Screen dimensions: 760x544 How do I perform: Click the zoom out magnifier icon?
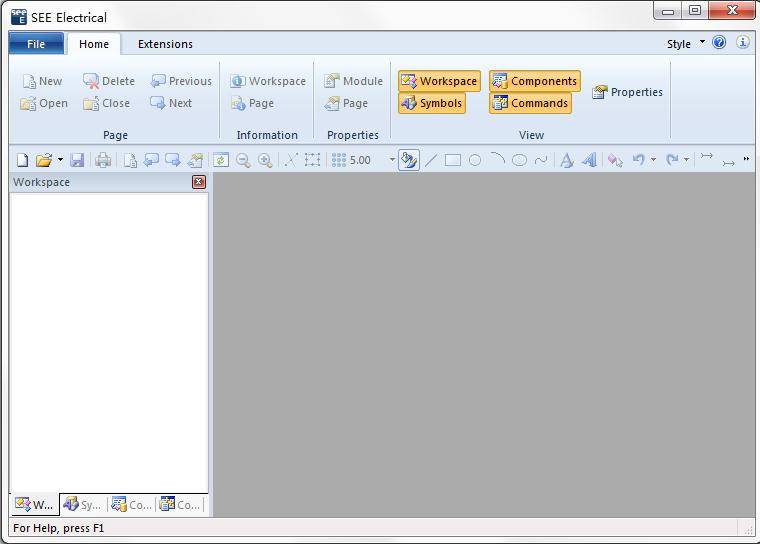coord(243,160)
